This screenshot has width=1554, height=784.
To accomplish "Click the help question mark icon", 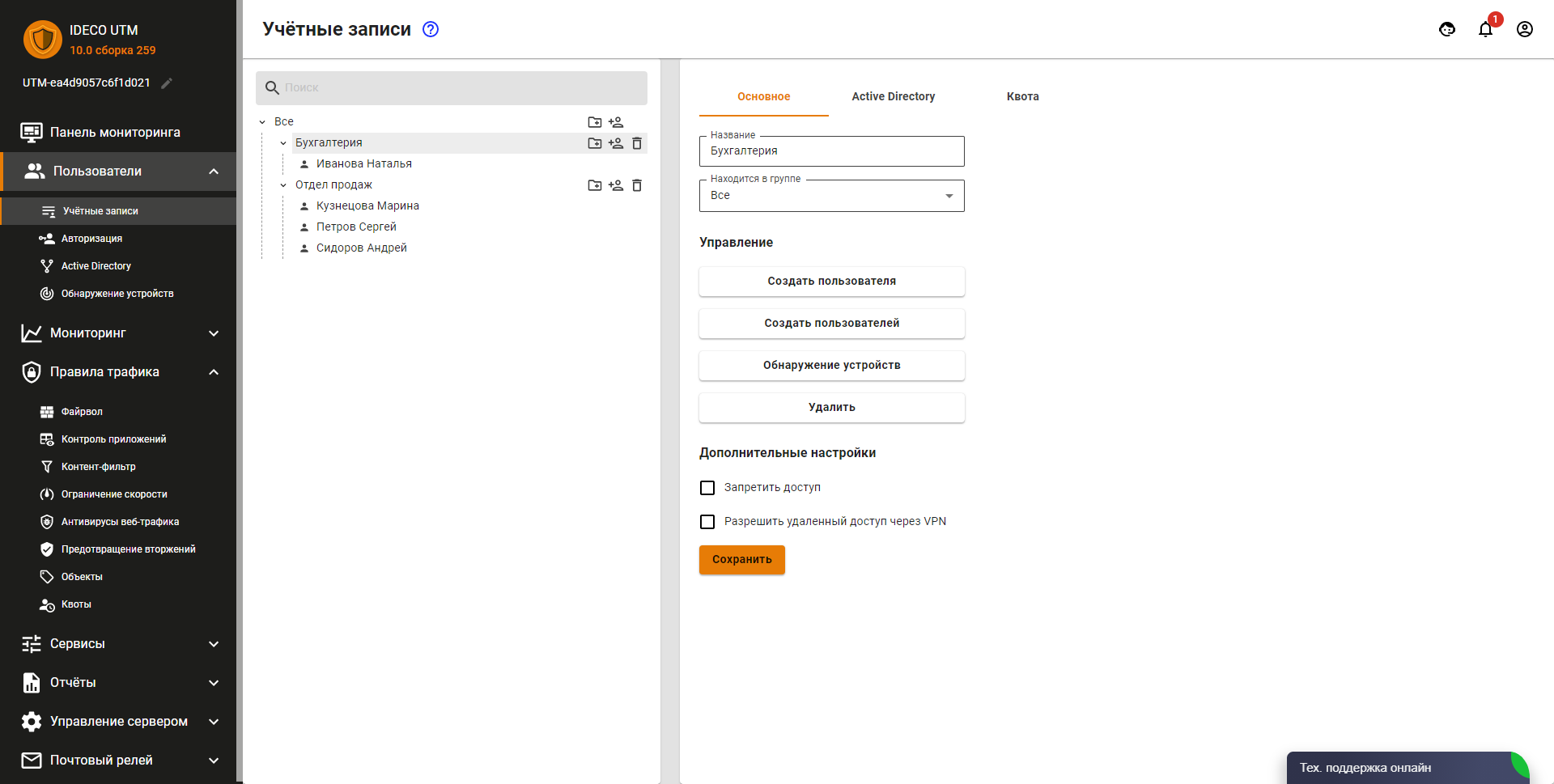I will click(431, 29).
